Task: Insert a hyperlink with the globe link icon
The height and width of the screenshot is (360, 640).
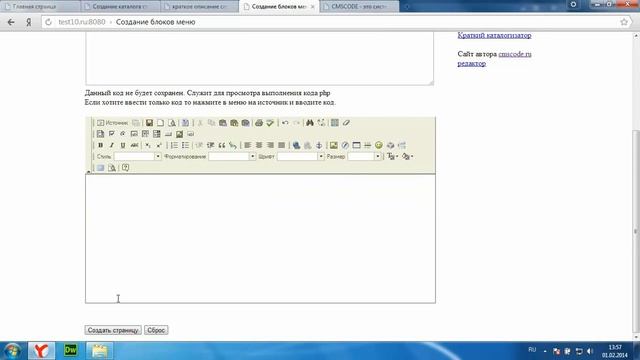Action: tap(296, 145)
